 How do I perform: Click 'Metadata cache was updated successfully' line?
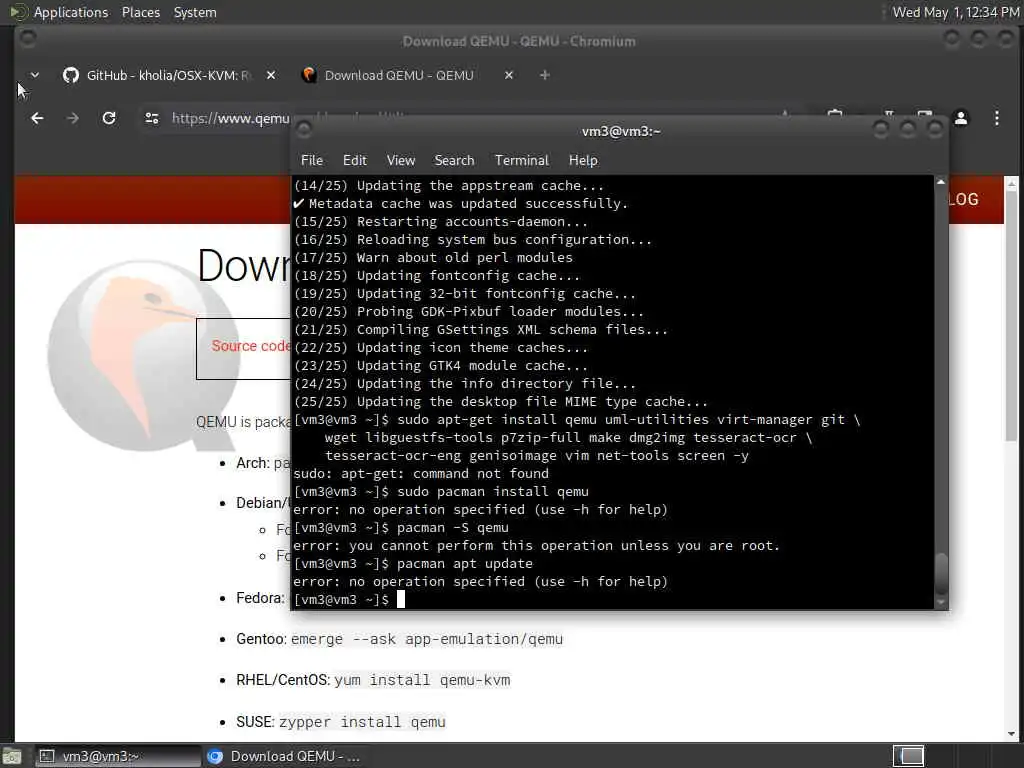pyautogui.click(x=460, y=204)
